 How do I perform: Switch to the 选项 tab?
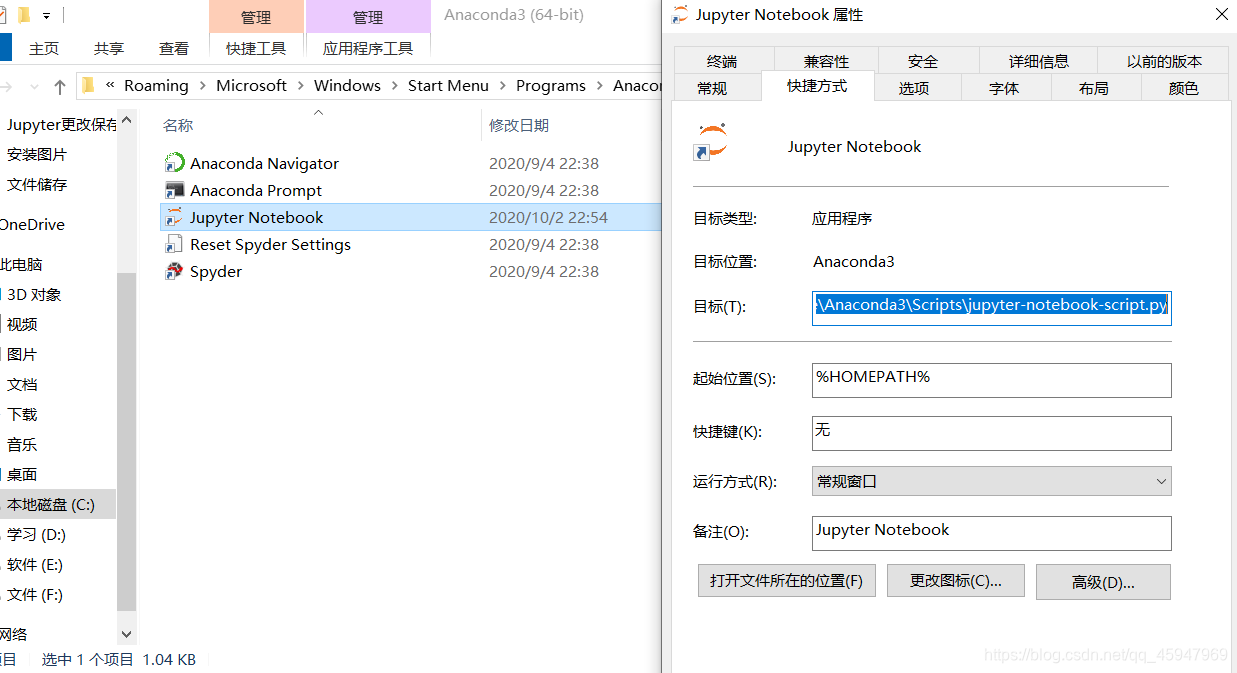point(913,88)
